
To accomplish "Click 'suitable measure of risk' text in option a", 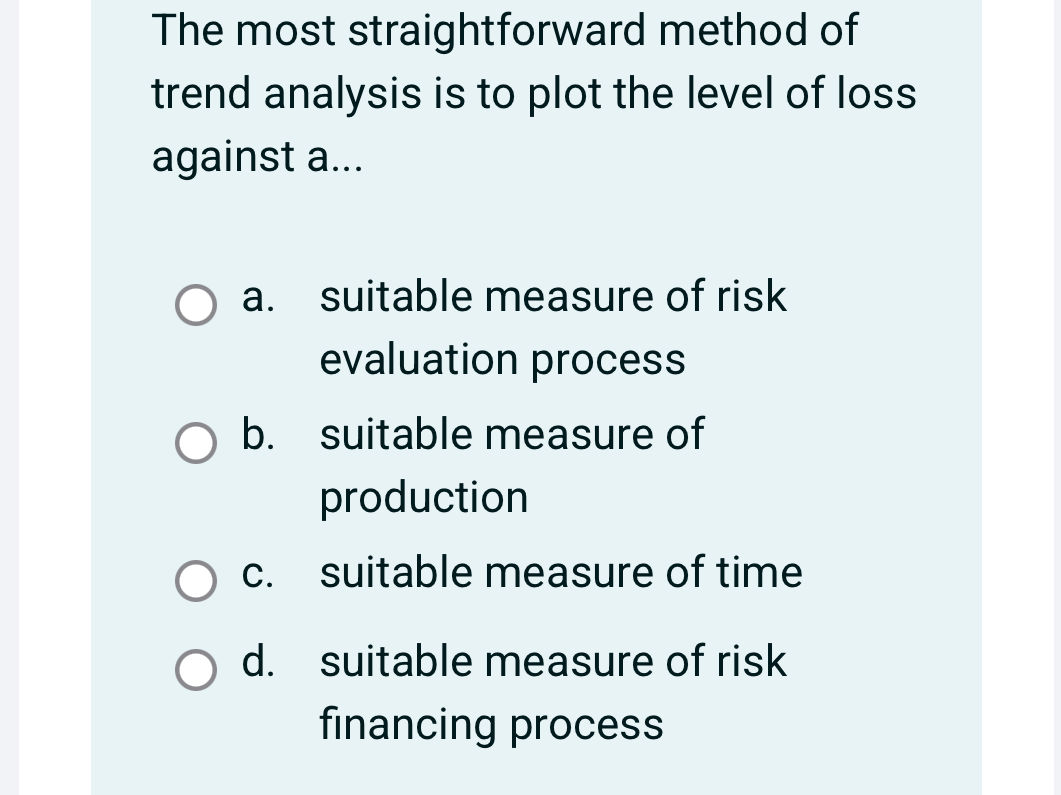I will [553, 296].
